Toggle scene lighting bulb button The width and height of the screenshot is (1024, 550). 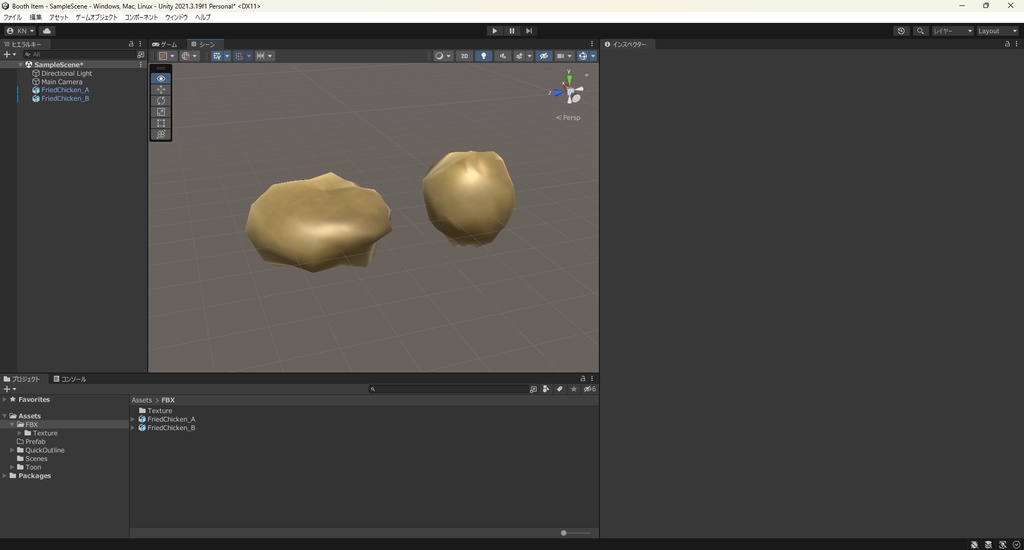coord(483,56)
